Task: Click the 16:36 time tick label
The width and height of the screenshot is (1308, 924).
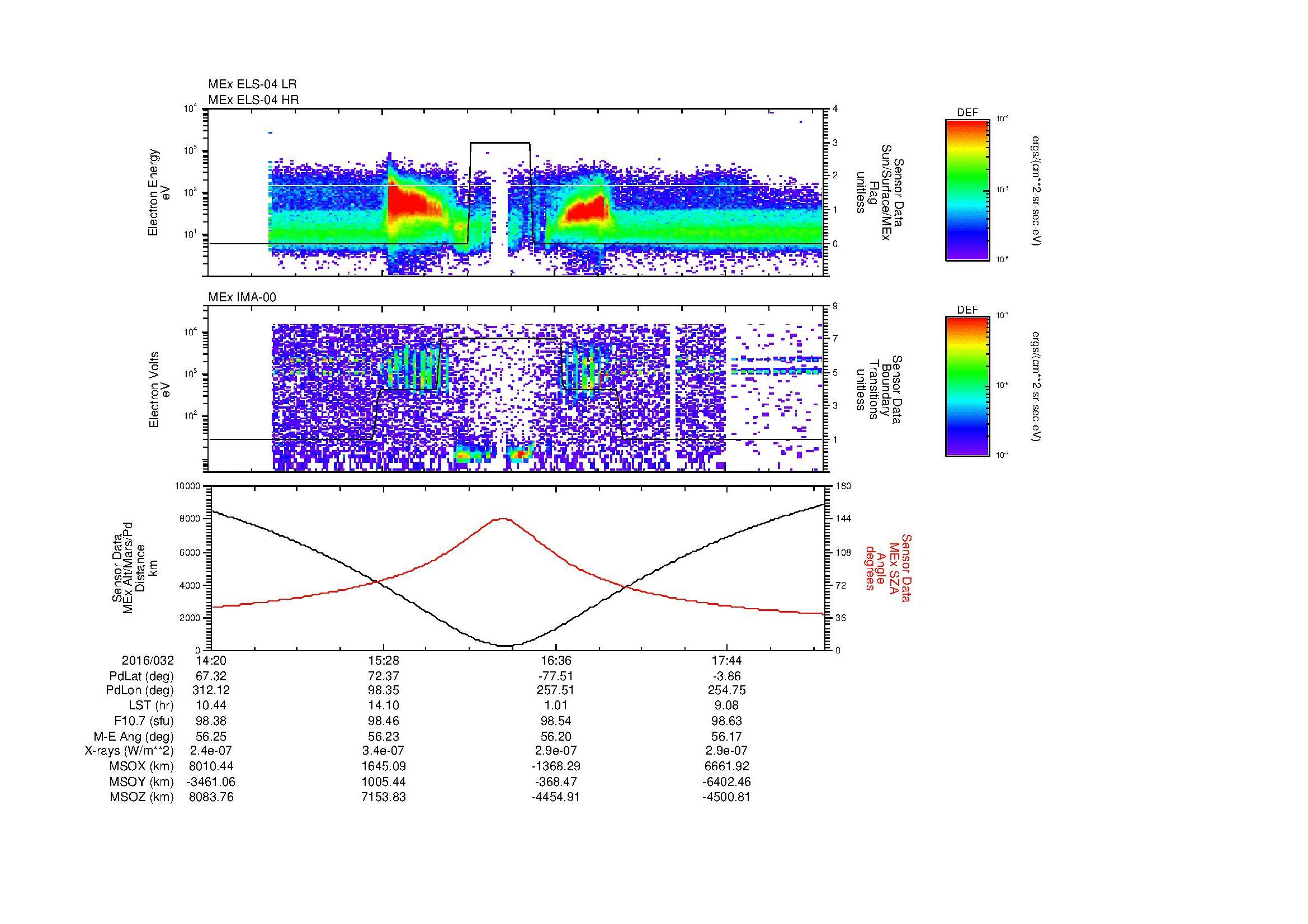Action: pos(556,660)
